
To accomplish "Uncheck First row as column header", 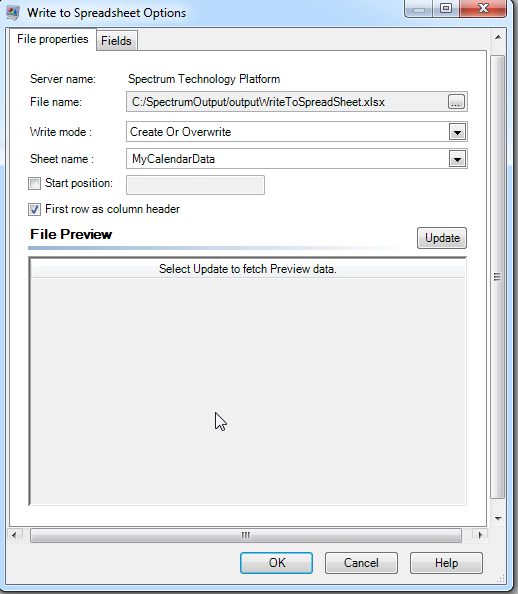I will (x=34, y=209).
